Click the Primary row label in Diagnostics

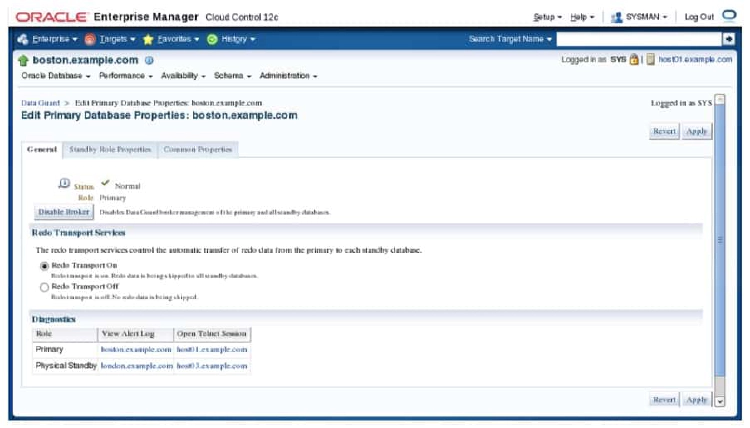49,350
